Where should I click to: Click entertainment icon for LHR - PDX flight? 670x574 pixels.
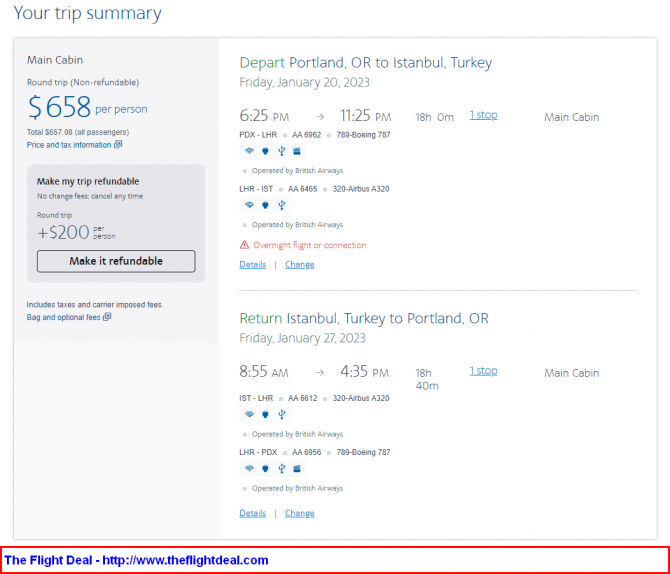pos(297,468)
